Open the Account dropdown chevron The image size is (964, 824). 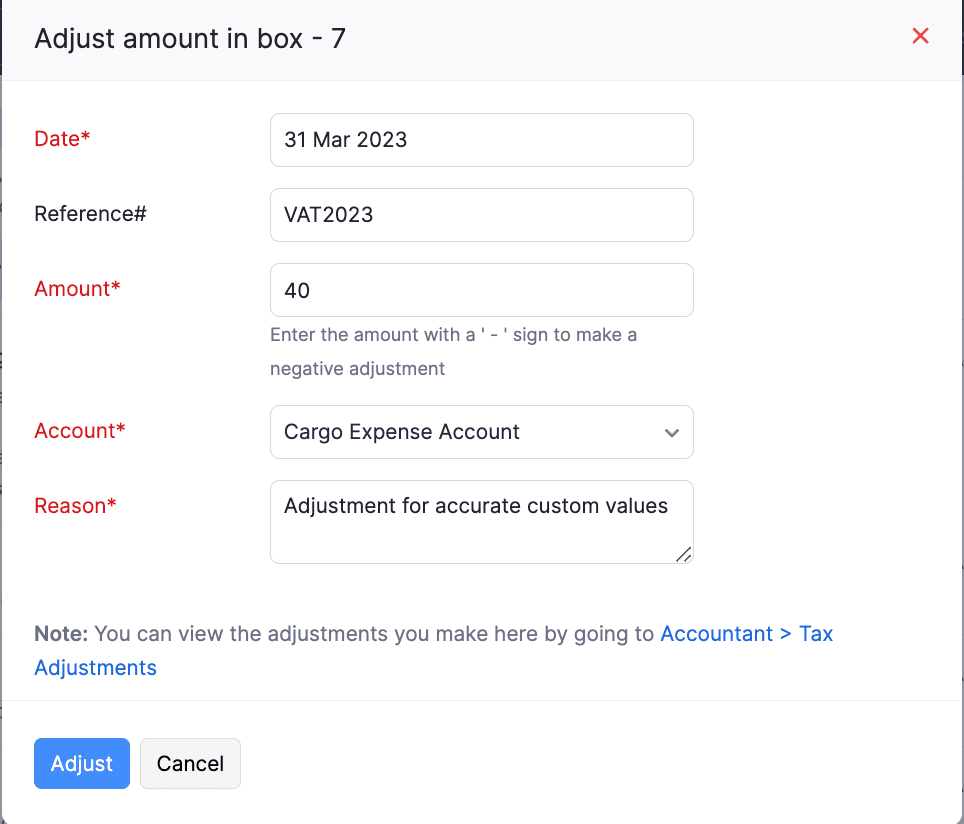coord(672,432)
